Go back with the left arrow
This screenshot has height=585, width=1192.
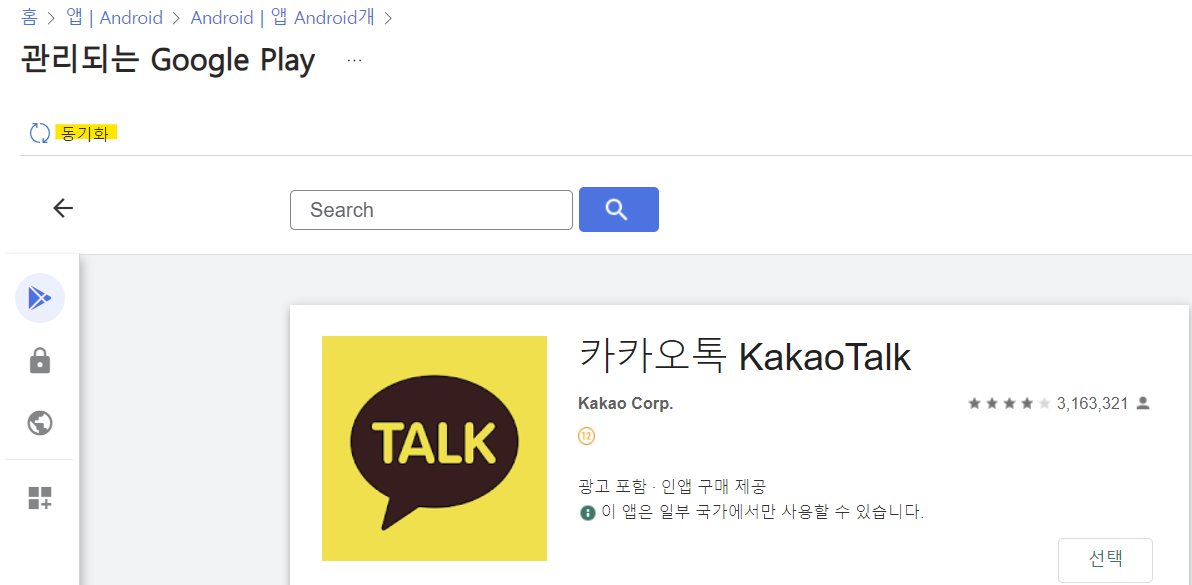63,208
